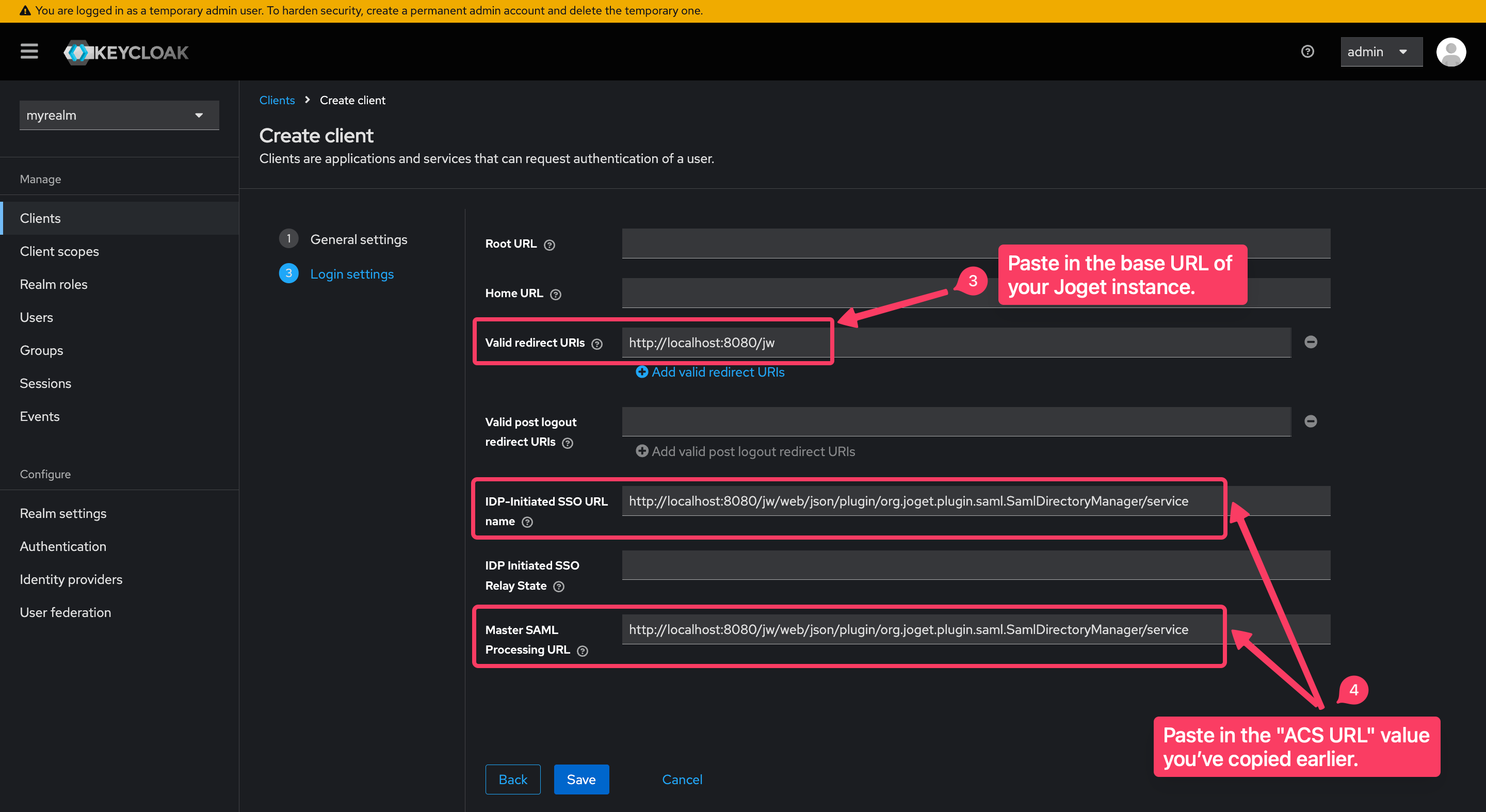Open Realm roles in the sidebar
Viewport: 1486px width, 812px height.
119,284
